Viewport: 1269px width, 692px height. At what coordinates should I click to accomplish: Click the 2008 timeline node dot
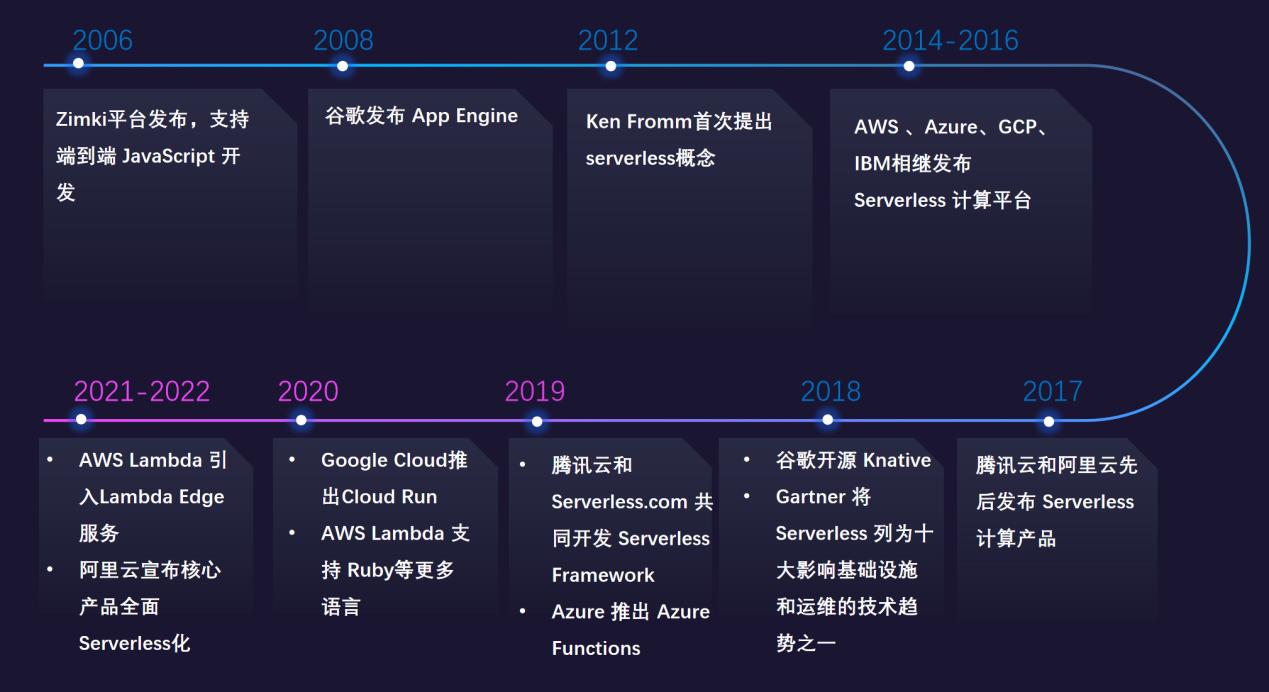[343, 63]
